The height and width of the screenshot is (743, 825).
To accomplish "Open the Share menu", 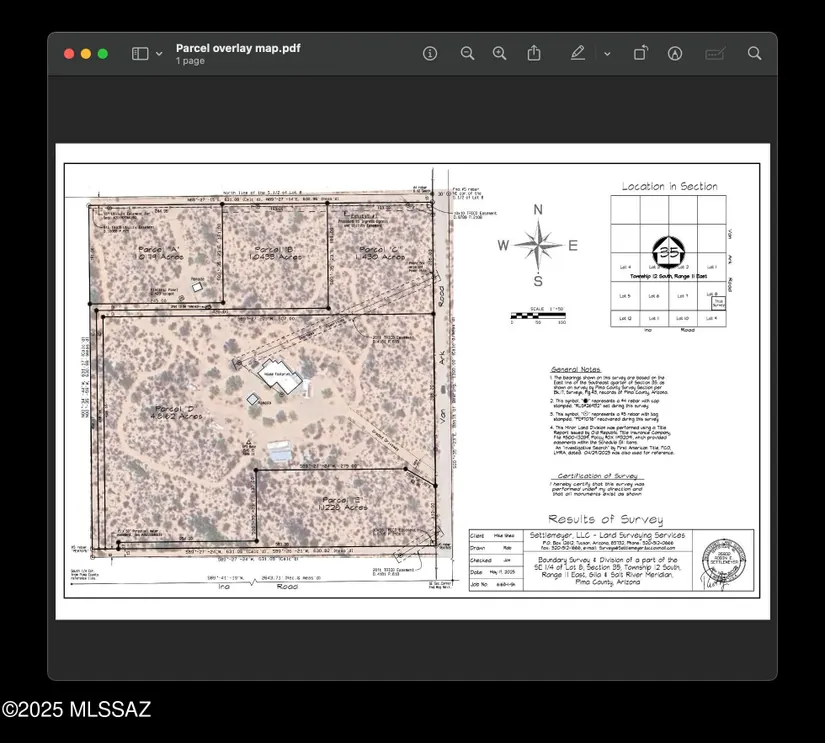I will pyautogui.click(x=534, y=54).
